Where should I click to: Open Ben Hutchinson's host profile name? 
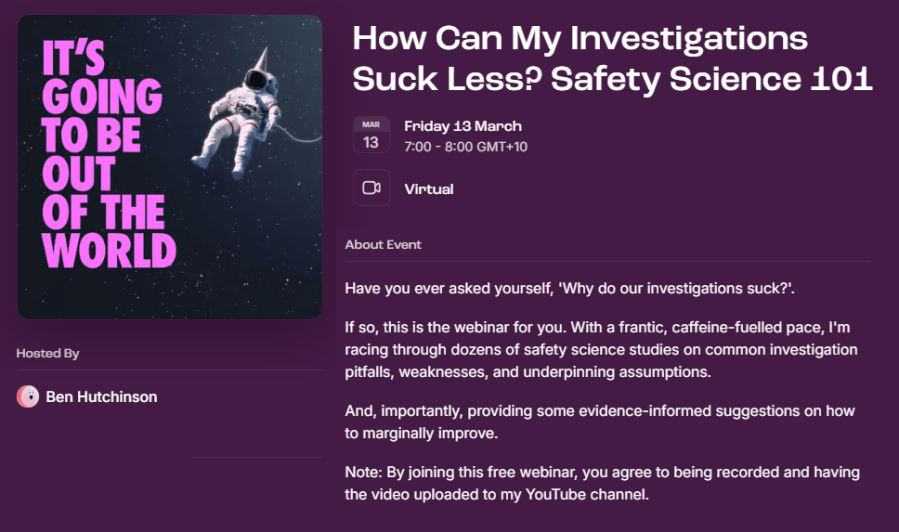click(101, 397)
